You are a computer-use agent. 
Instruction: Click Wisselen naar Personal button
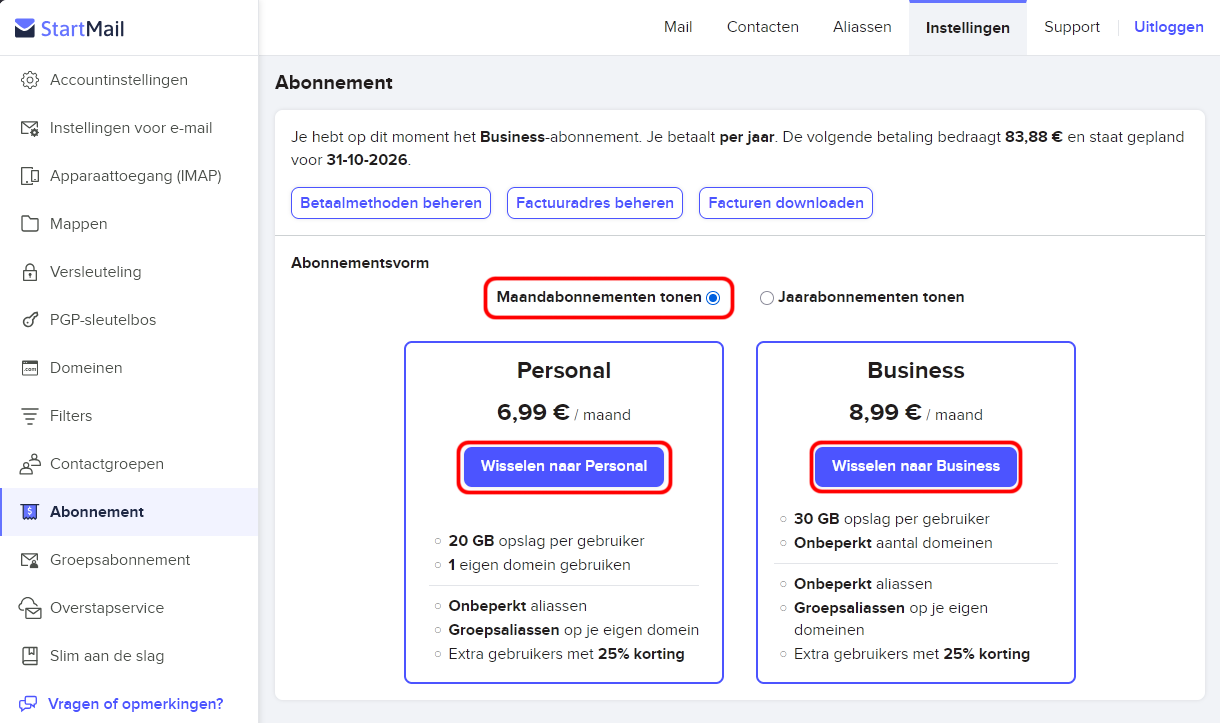[564, 467]
